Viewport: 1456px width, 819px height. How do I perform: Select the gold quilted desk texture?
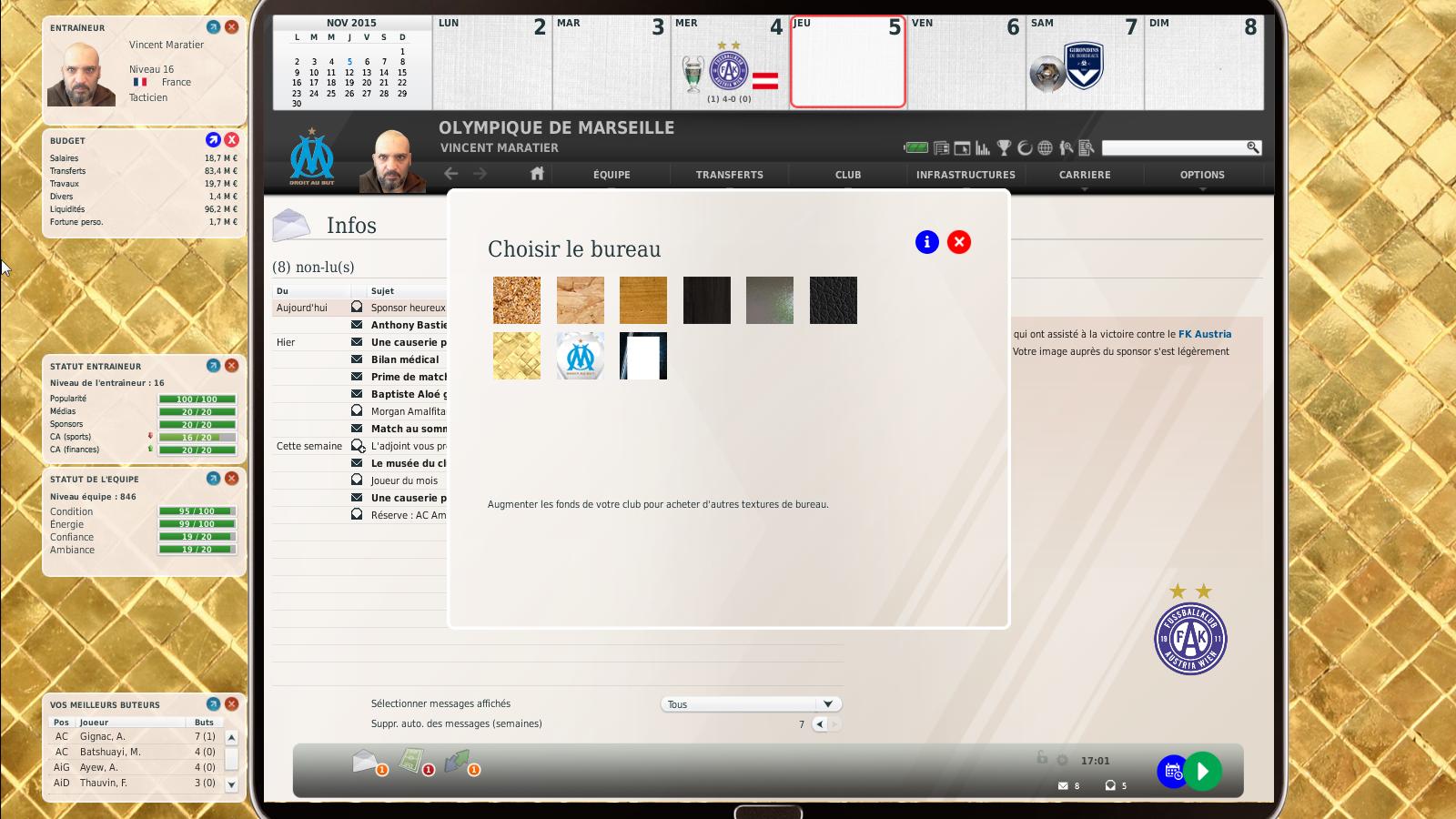(517, 356)
